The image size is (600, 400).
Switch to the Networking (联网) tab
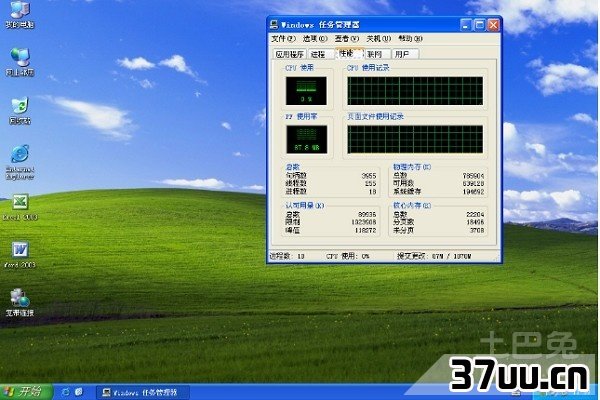click(377, 54)
